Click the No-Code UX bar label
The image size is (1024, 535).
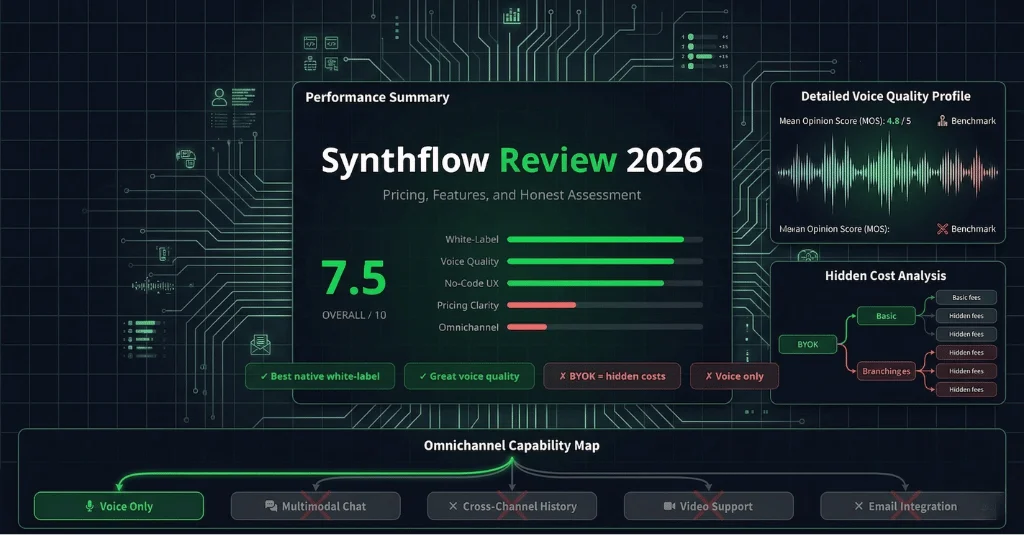point(472,284)
